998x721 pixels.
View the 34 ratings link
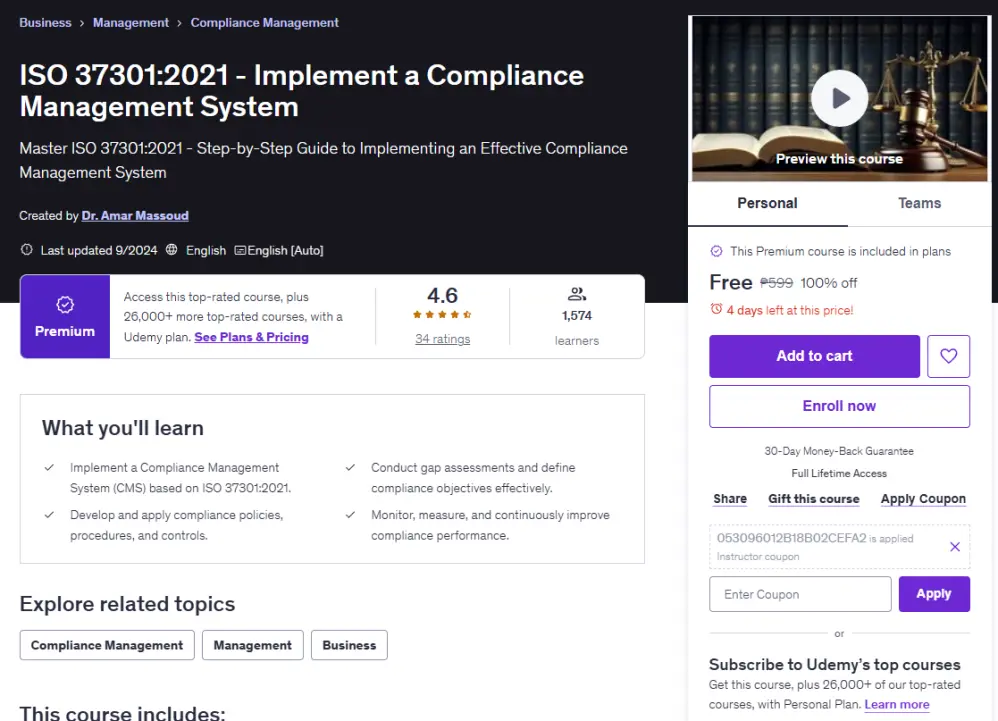[442, 339]
